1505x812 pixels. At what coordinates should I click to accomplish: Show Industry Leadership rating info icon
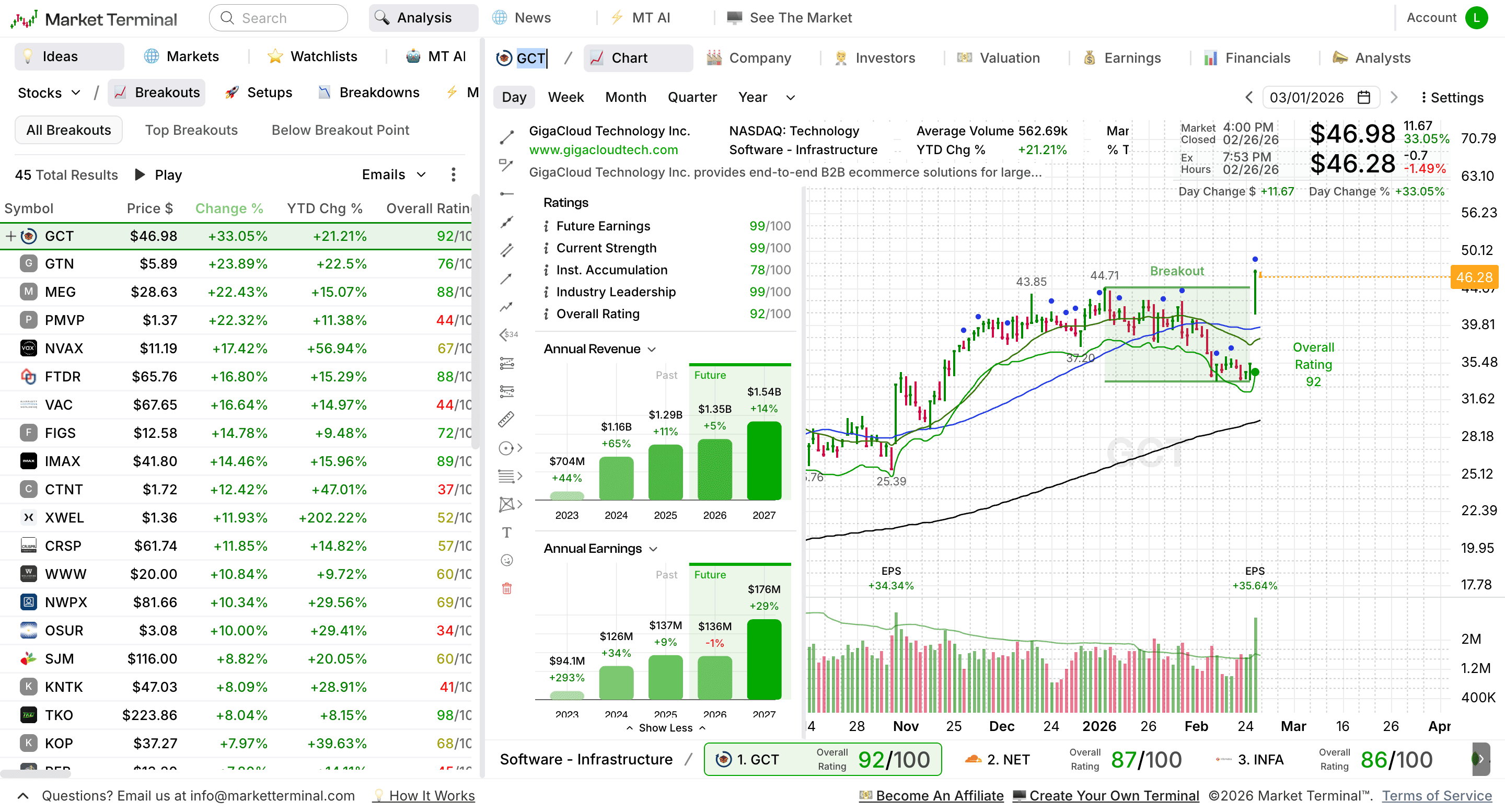[546, 292]
